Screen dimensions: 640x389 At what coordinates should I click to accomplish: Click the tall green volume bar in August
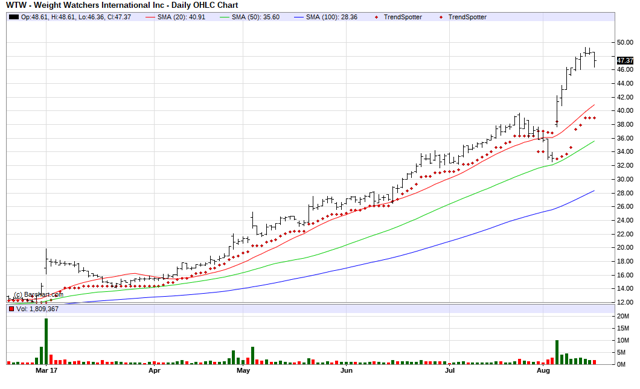click(x=557, y=352)
